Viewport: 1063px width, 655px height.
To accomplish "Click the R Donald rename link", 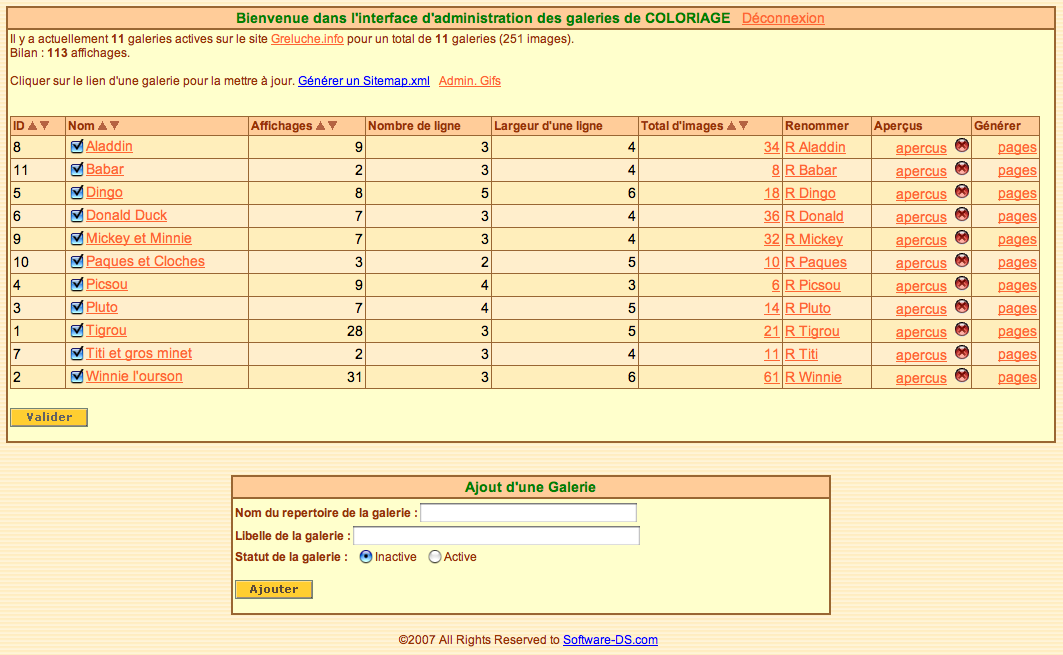I will pyautogui.click(x=814, y=216).
